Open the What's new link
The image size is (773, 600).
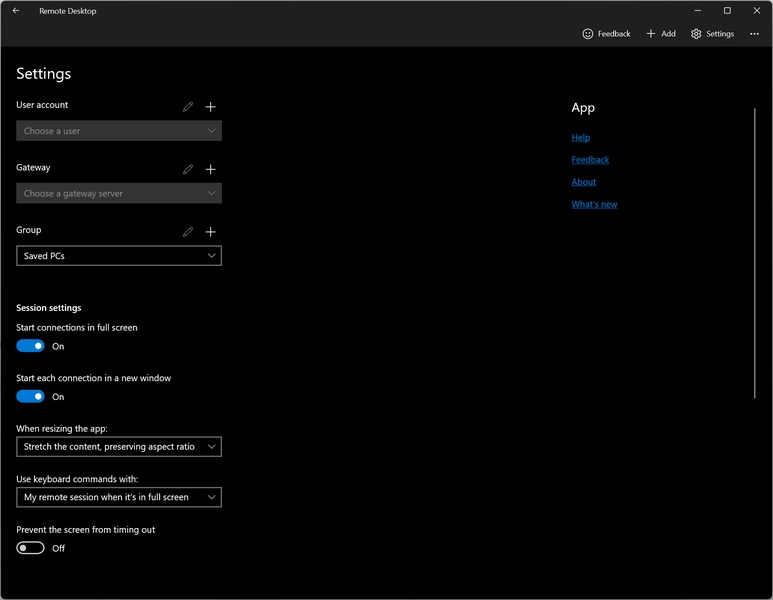point(594,204)
